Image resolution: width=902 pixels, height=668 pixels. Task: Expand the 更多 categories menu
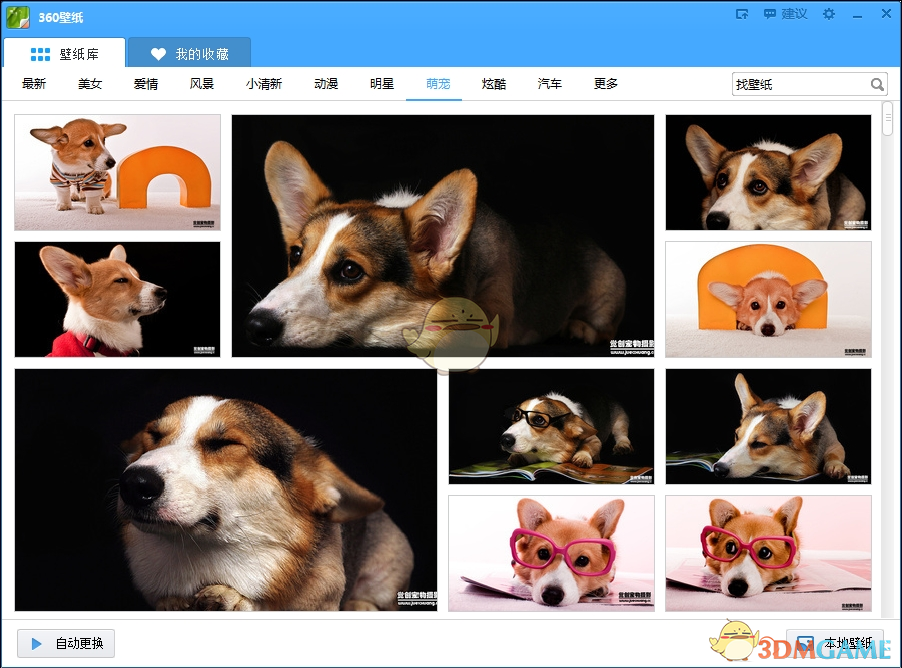606,84
